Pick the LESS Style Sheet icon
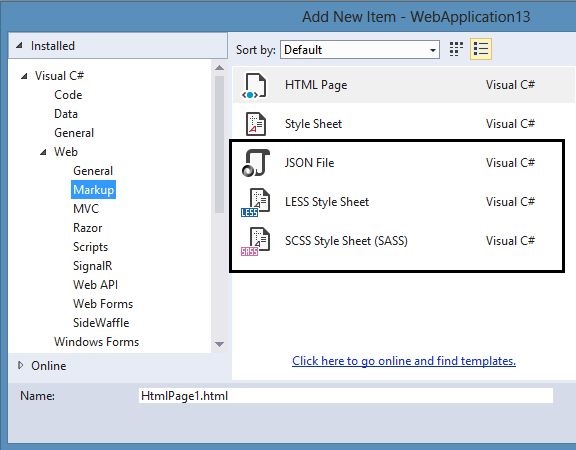 coord(255,202)
